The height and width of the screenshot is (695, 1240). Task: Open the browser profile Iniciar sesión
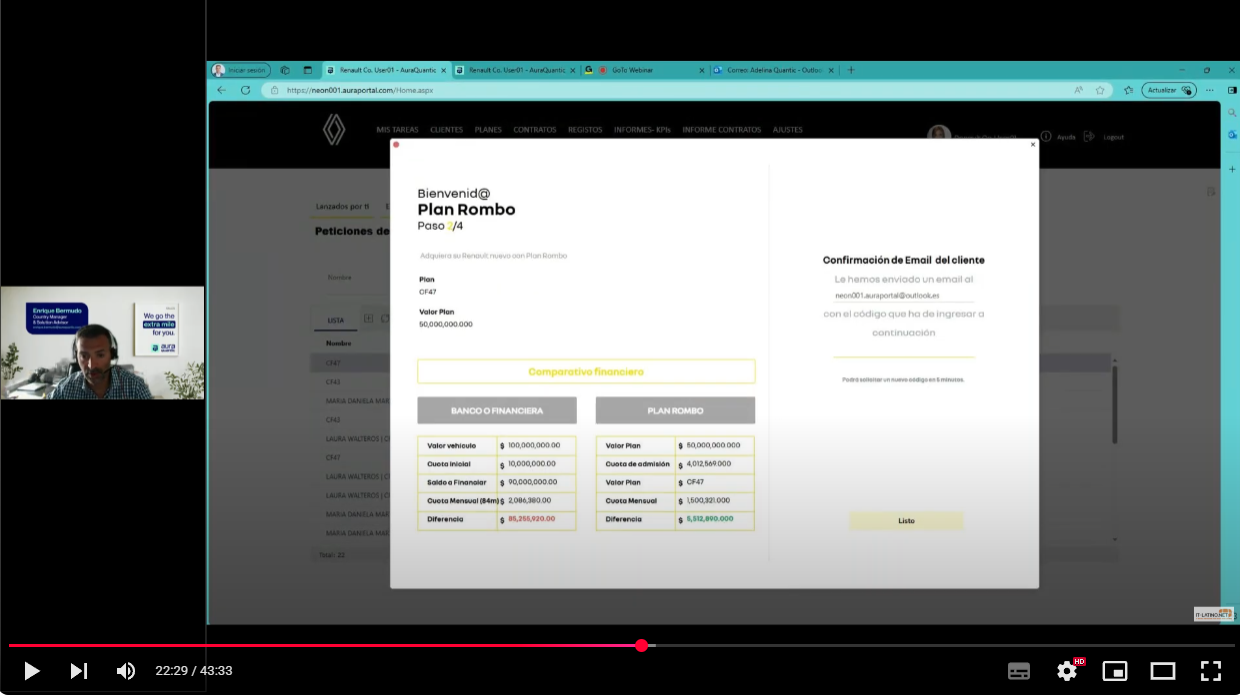239,70
